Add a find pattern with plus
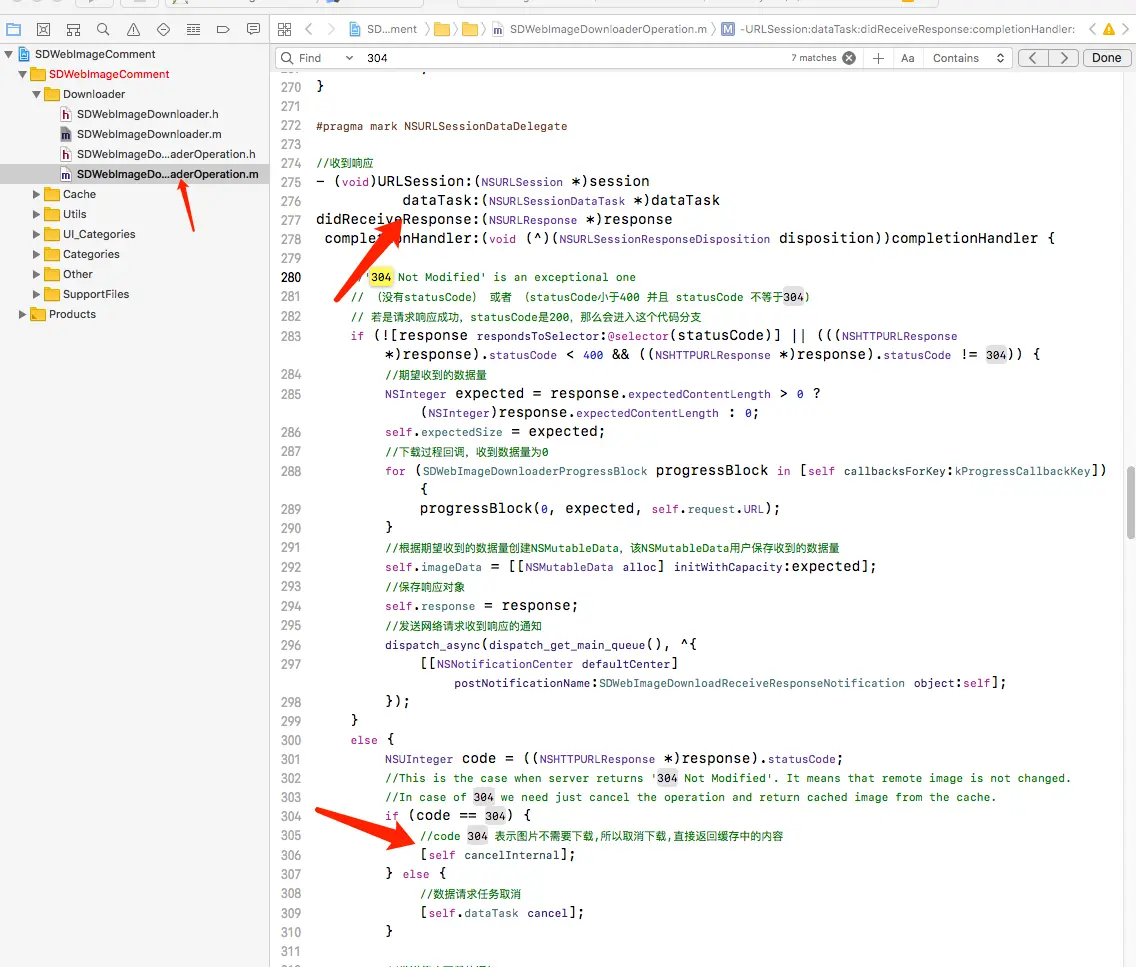The height and width of the screenshot is (967, 1136). pyautogui.click(x=878, y=58)
